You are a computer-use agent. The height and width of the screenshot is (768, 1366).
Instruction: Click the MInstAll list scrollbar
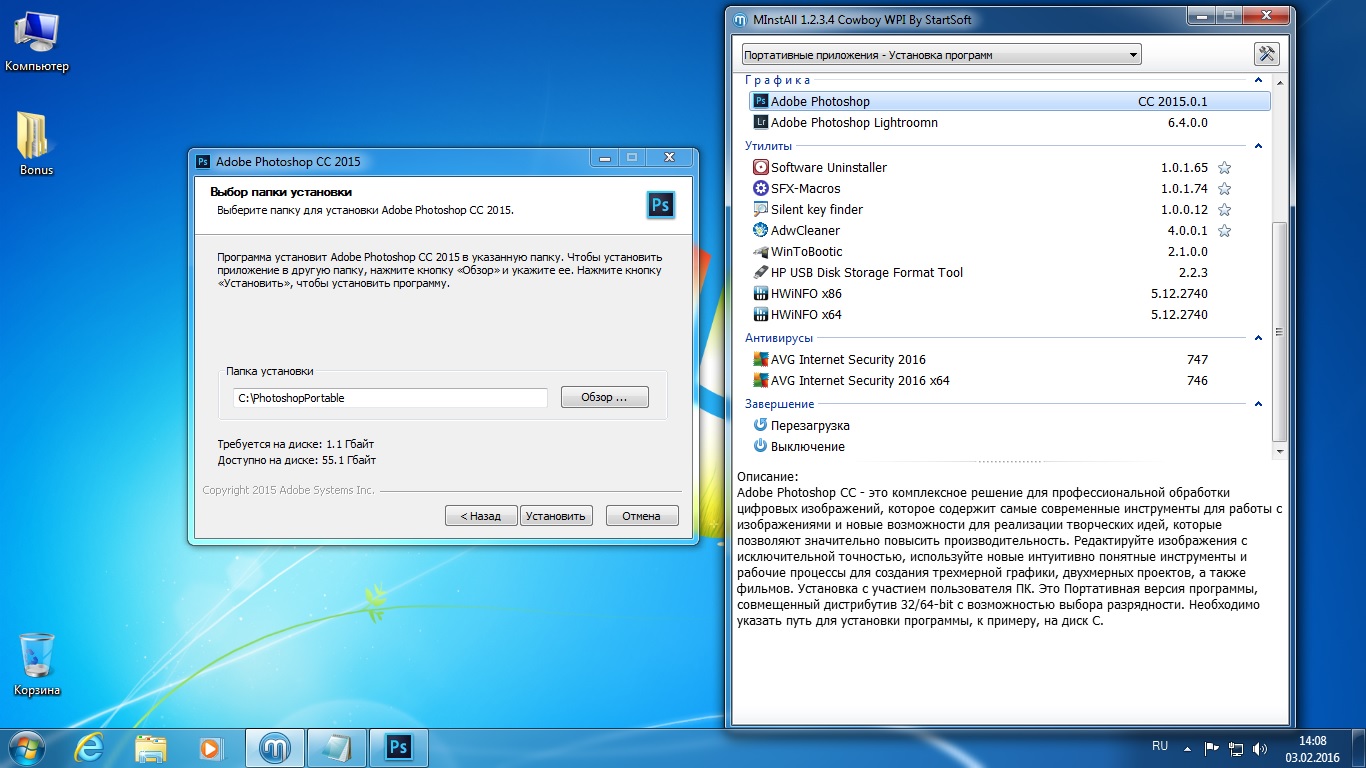click(x=1279, y=334)
